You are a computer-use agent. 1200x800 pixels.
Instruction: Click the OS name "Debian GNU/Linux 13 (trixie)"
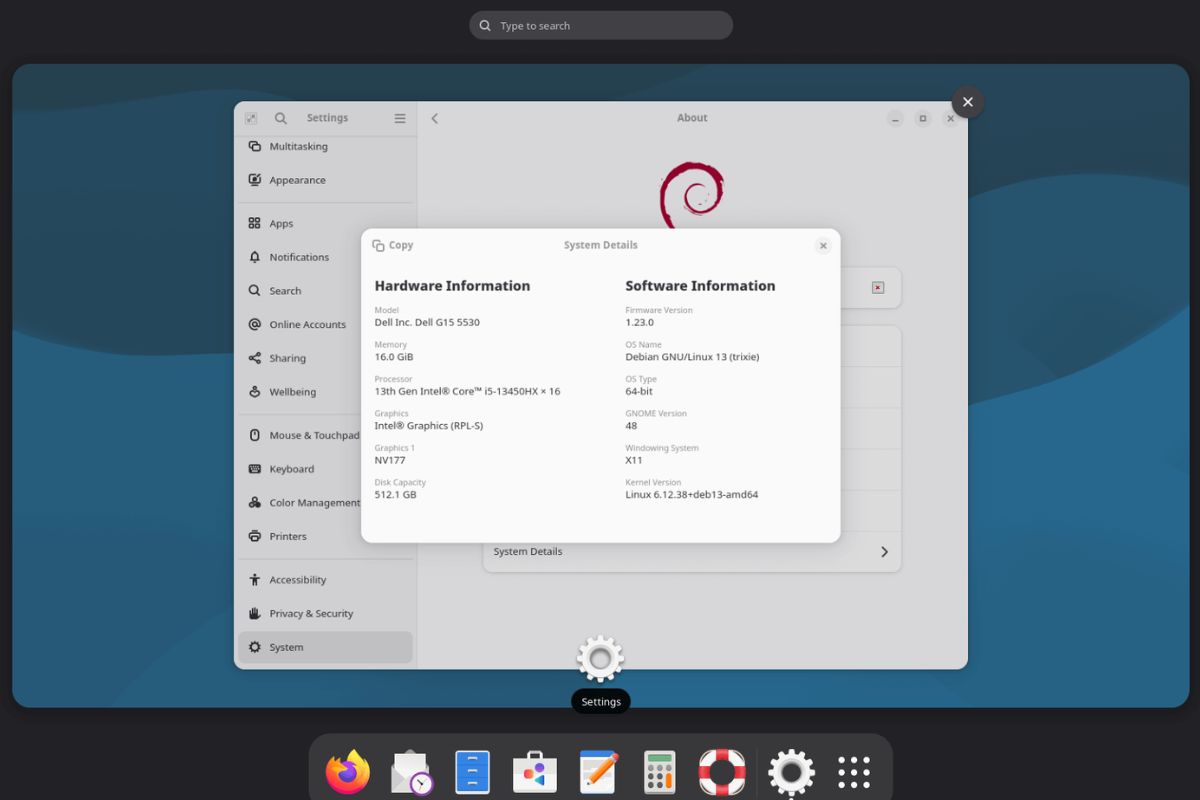(x=692, y=357)
